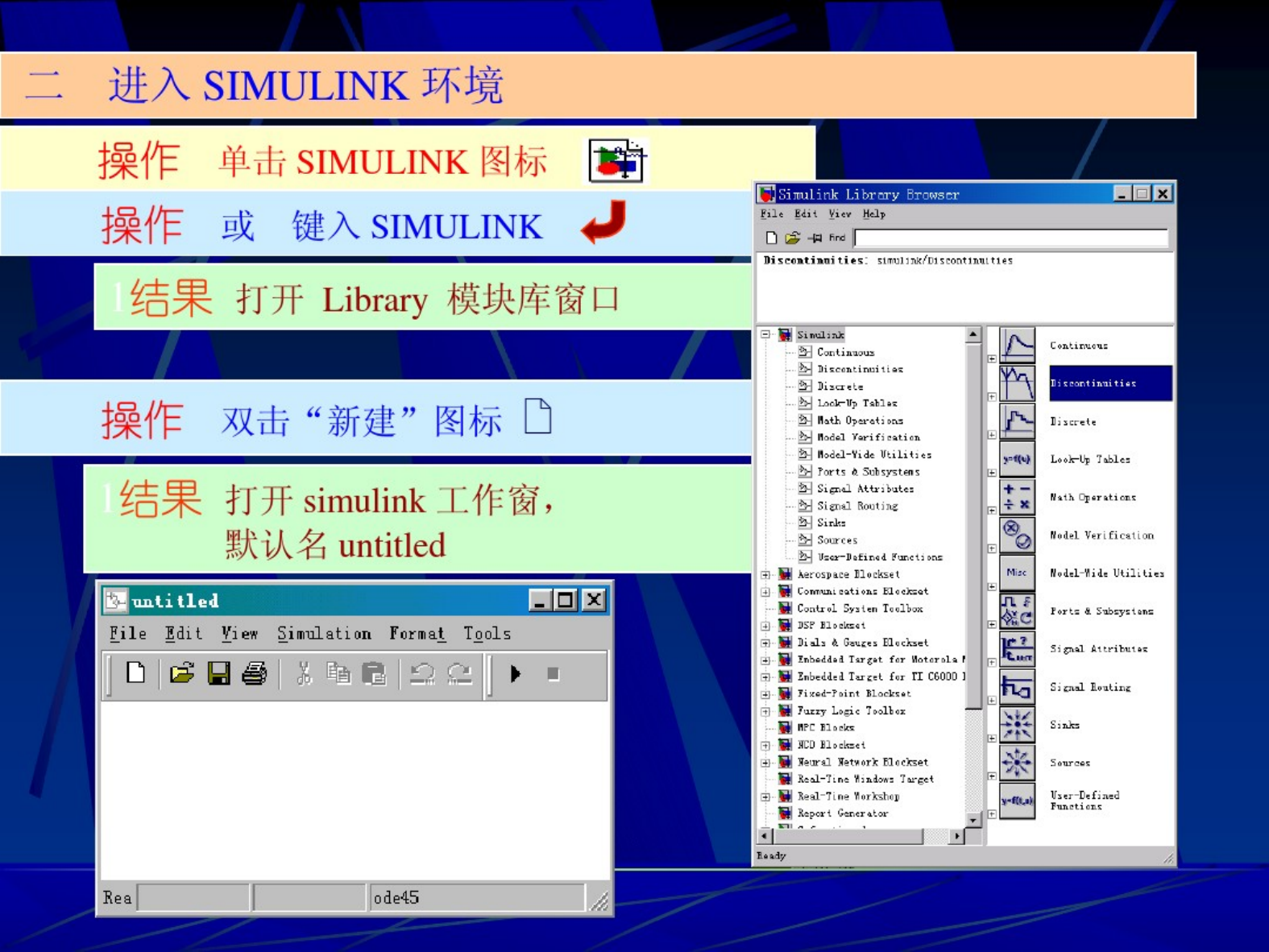This screenshot has width=1269, height=952.
Task: Open View menu in untitled window
Action: 240,634
